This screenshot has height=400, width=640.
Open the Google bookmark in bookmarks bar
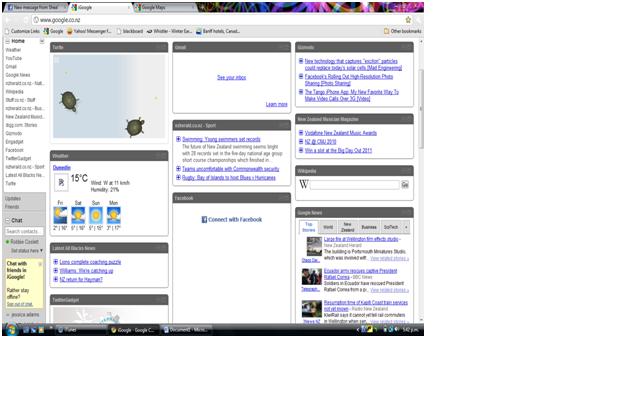53,31
